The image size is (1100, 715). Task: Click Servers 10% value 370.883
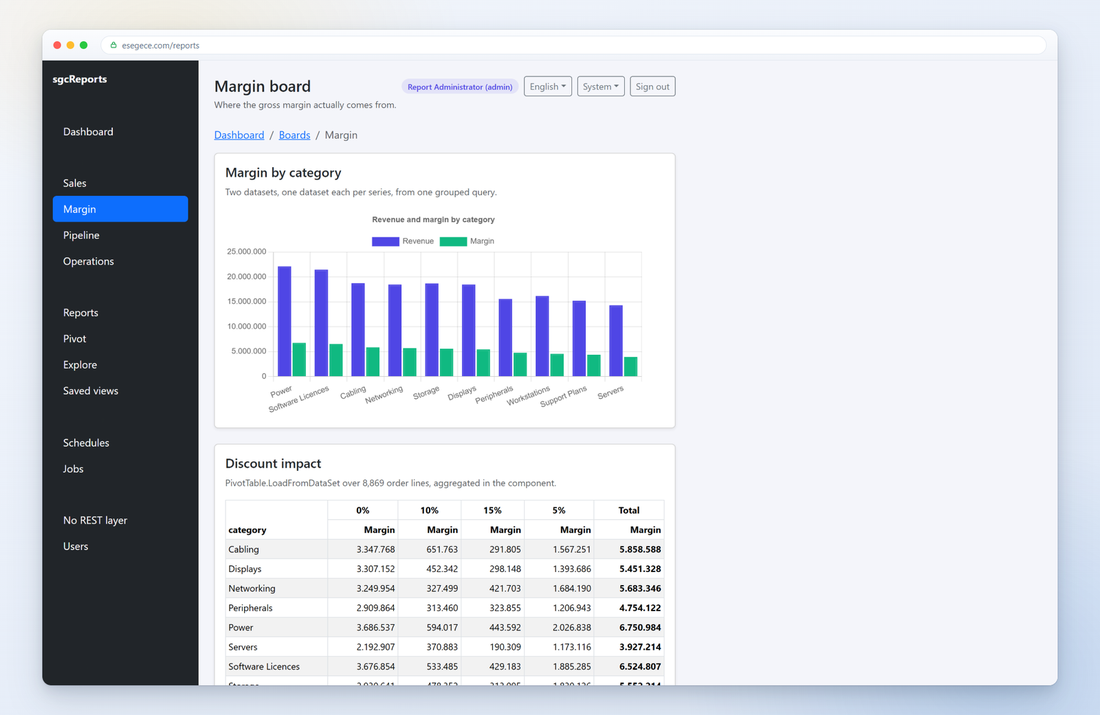click(442, 648)
